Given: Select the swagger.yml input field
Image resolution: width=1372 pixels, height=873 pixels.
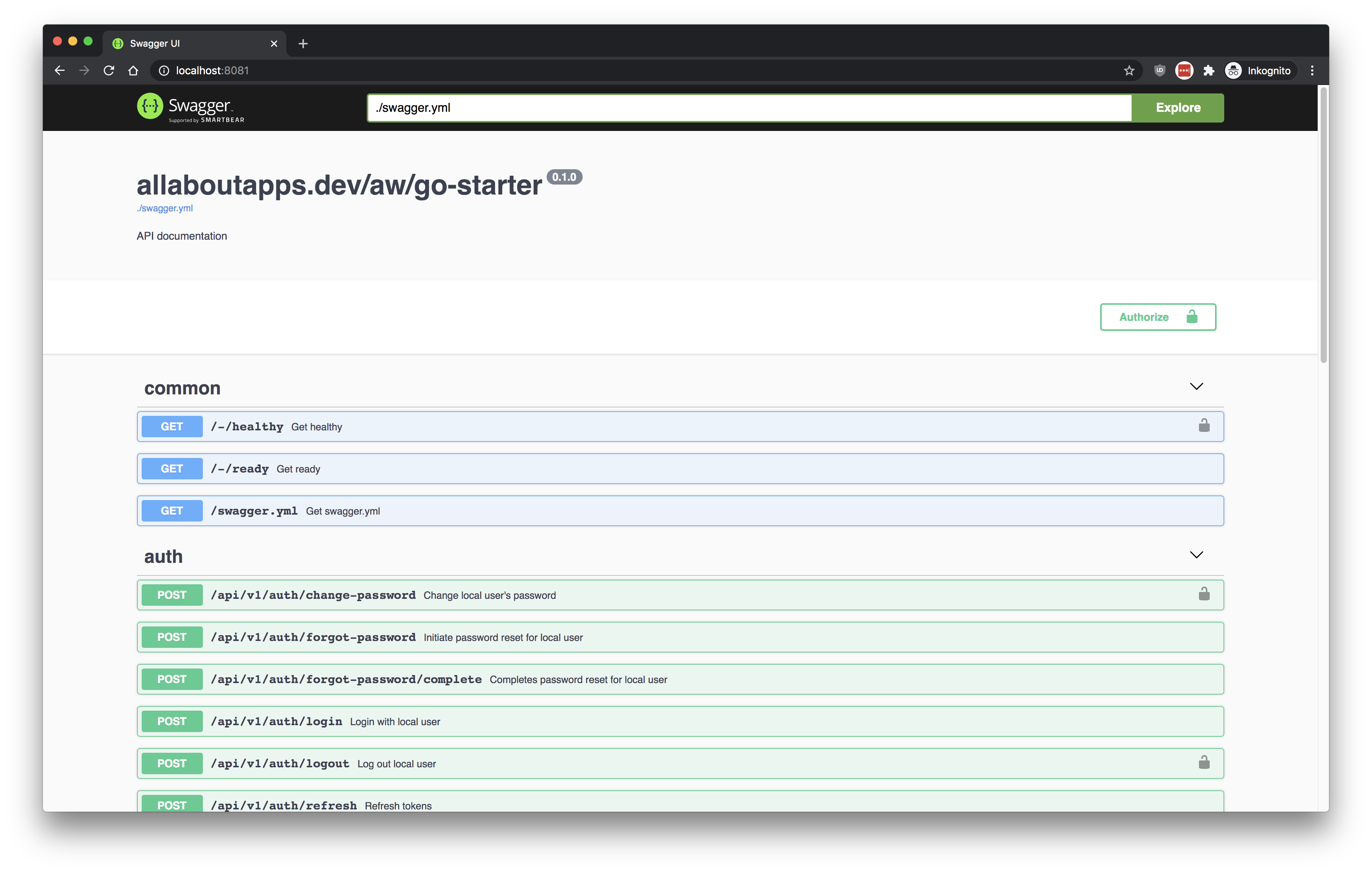Looking at the screenshot, I should coord(748,107).
